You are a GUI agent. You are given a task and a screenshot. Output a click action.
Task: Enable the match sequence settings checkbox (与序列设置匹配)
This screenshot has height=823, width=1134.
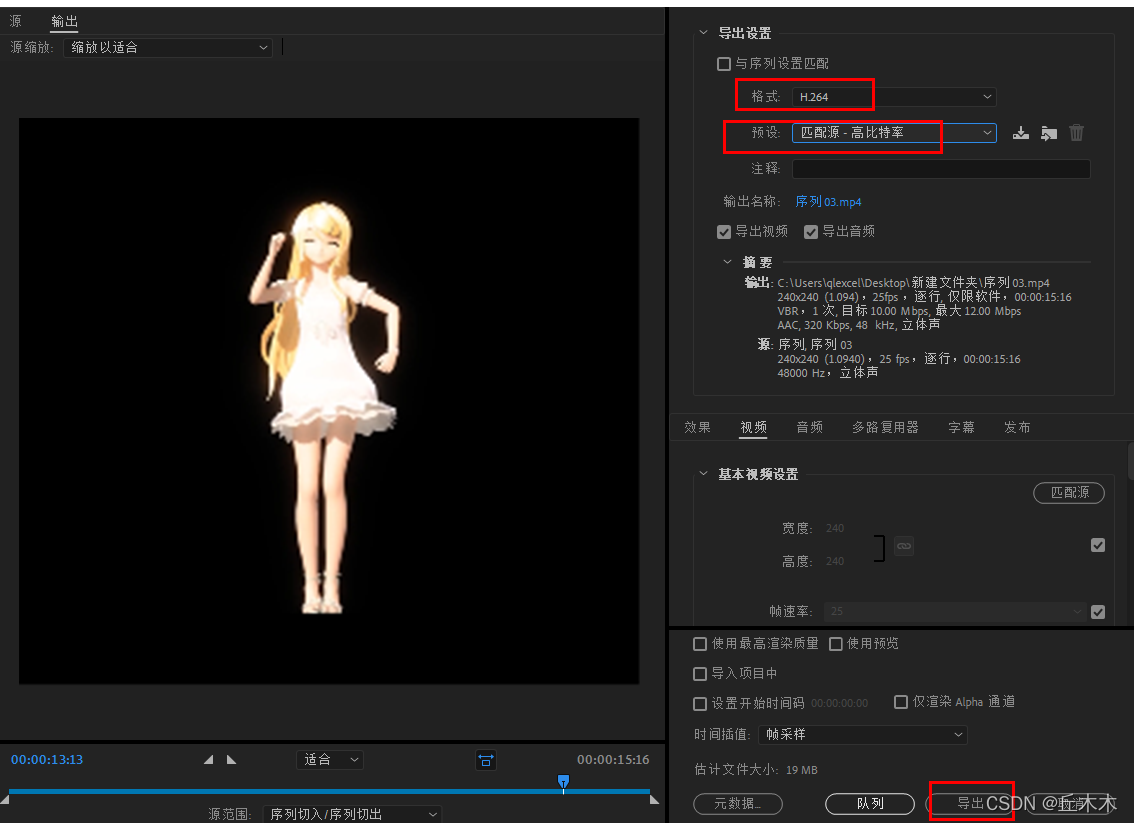724,64
